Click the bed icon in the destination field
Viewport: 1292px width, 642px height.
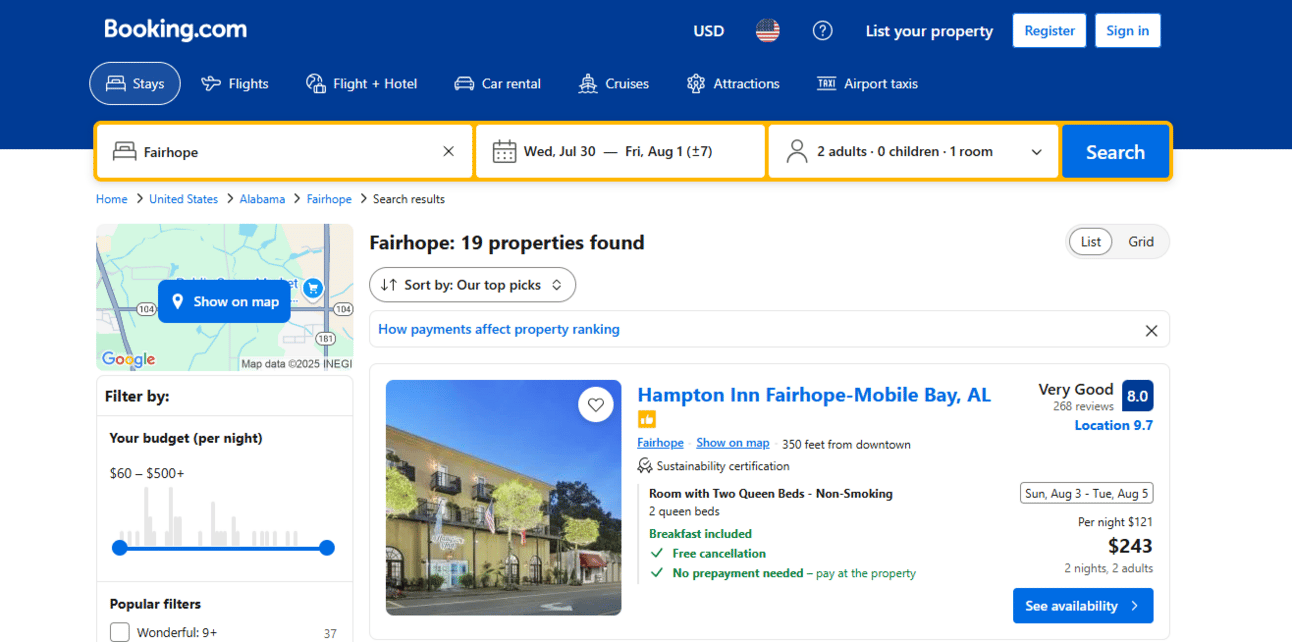[x=124, y=152]
